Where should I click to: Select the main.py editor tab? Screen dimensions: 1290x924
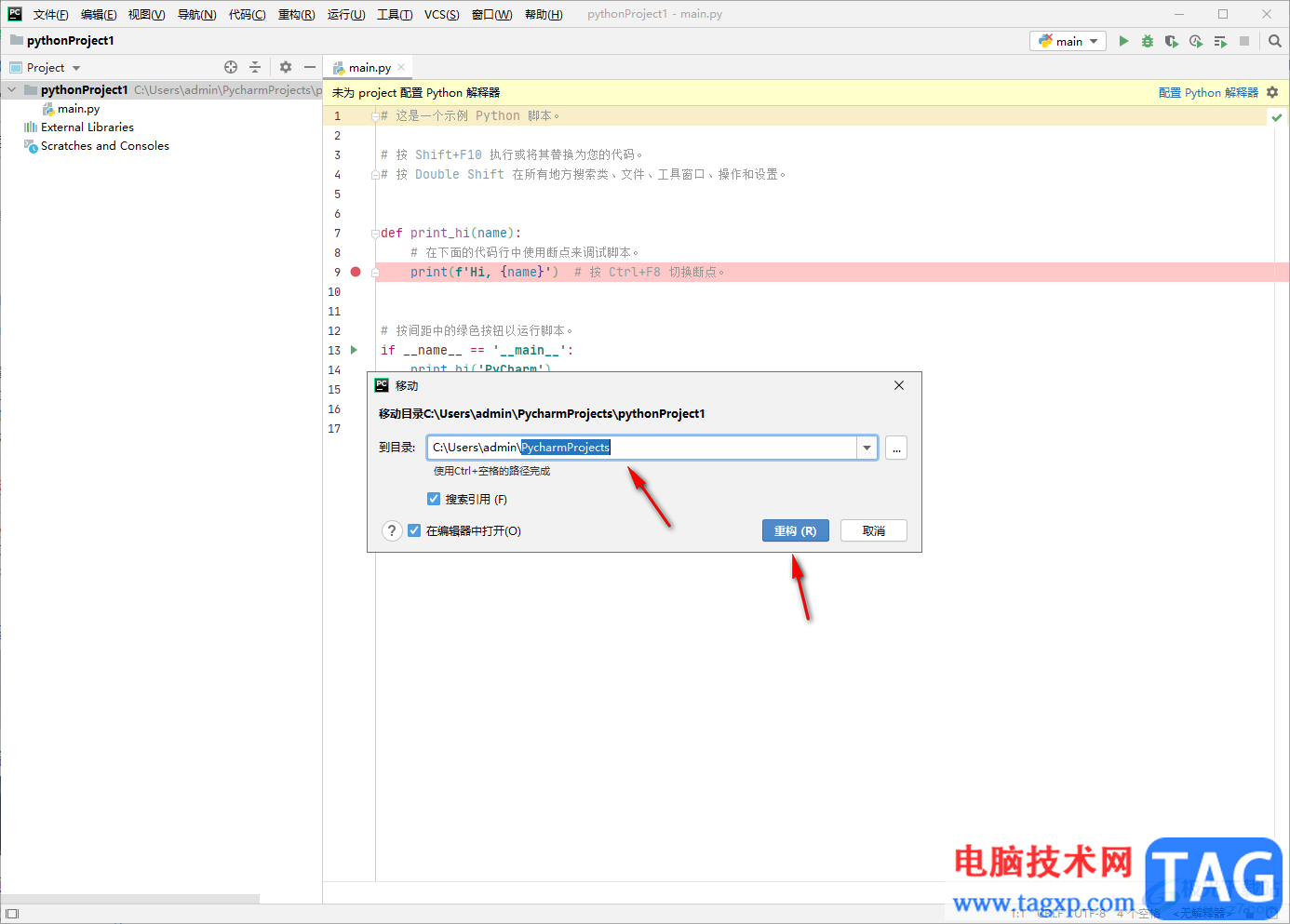point(369,67)
